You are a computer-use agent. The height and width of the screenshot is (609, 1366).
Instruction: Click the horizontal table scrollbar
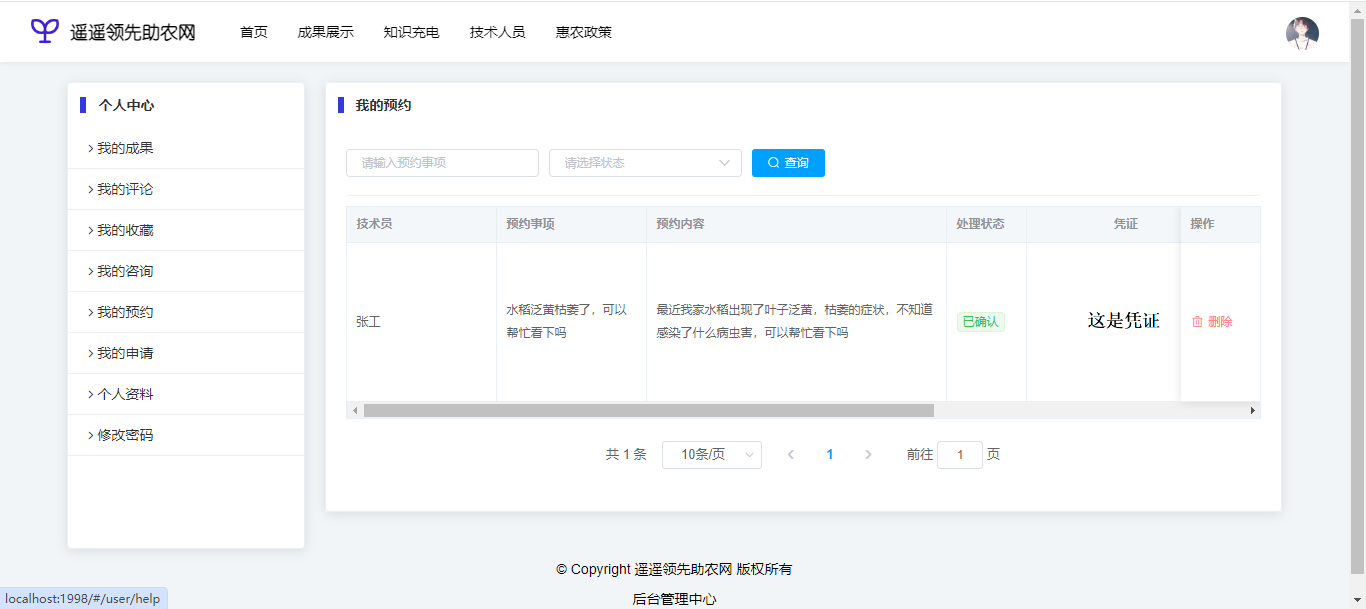(648, 410)
